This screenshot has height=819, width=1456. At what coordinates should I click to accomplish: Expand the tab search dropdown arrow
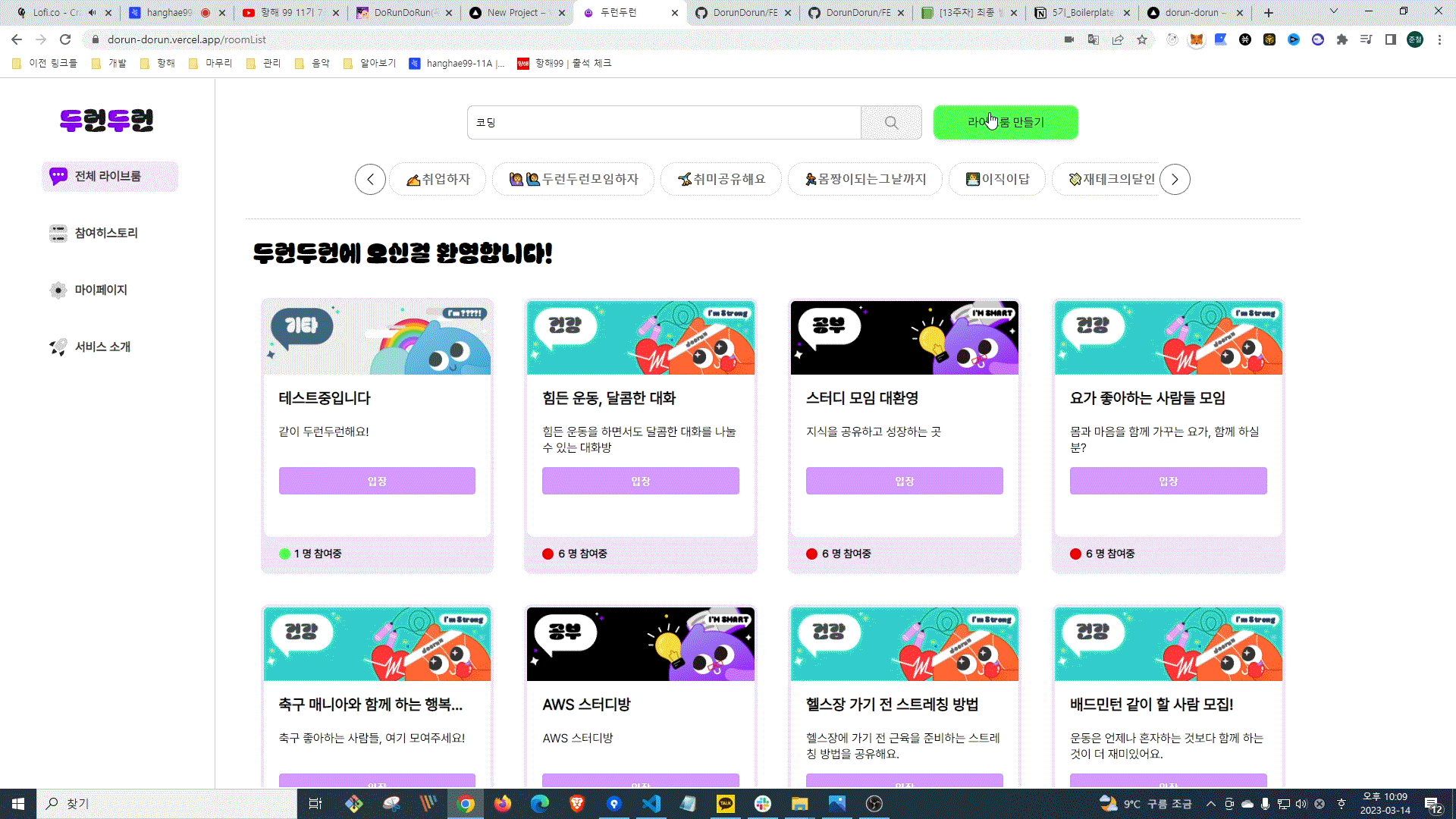[x=1334, y=11]
